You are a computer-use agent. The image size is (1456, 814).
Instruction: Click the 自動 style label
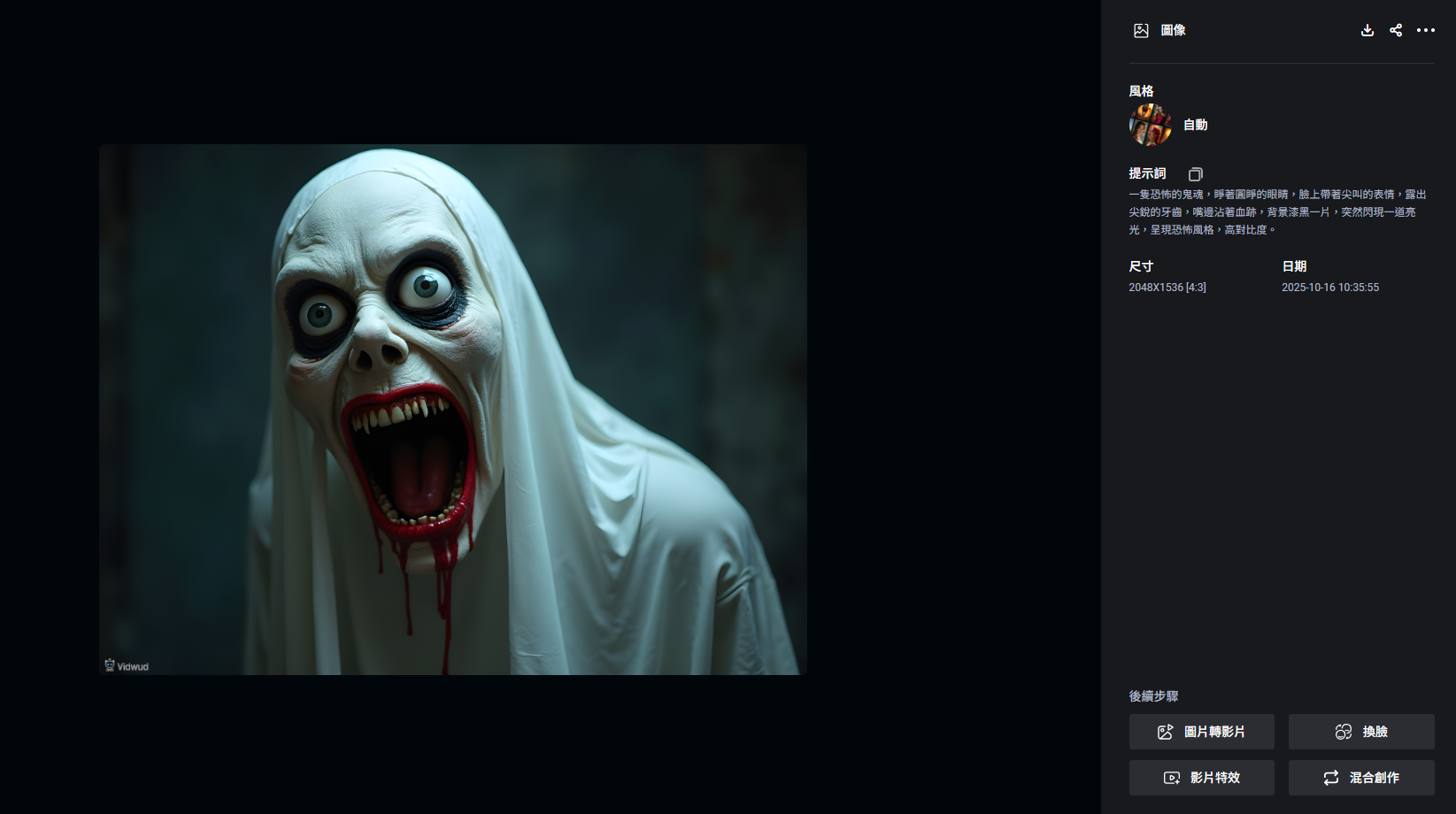tap(1195, 125)
